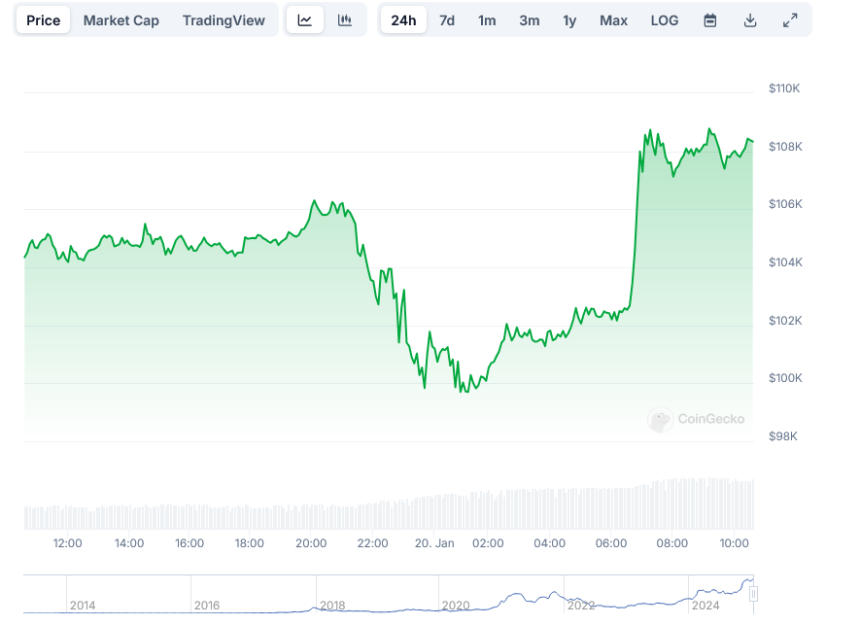The height and width of the screenshot is (625, 860).
Task: Click the range slider handle in navigator
Action: coord(754,594)
